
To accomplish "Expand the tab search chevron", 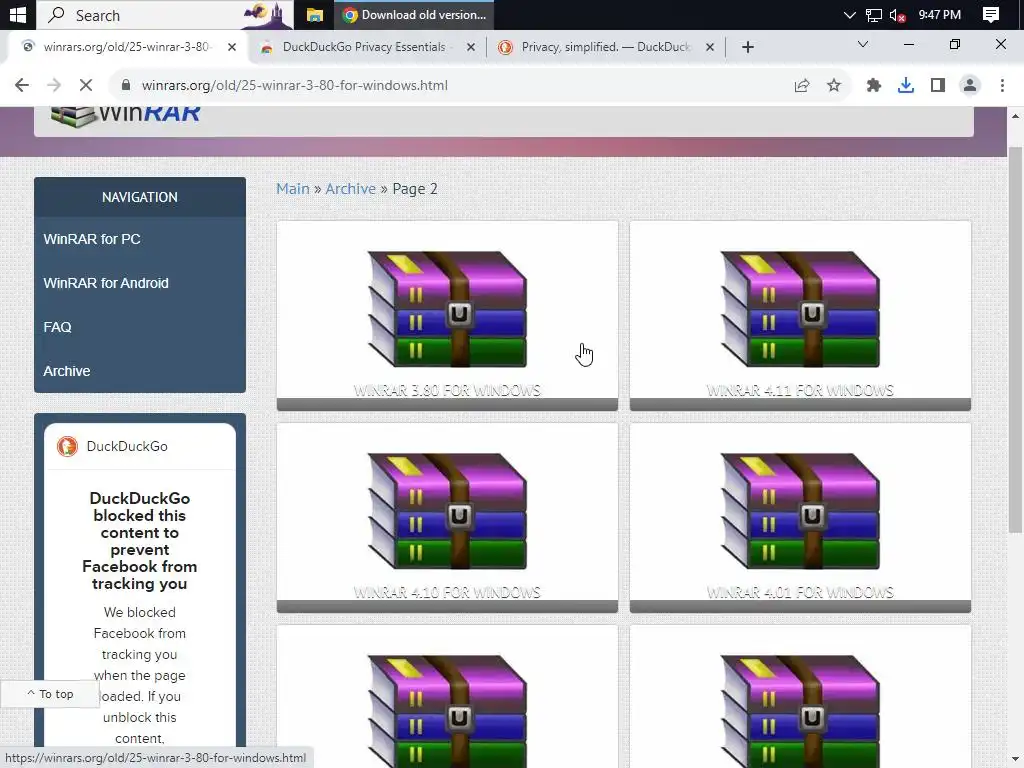I will (x=863, y=44).
